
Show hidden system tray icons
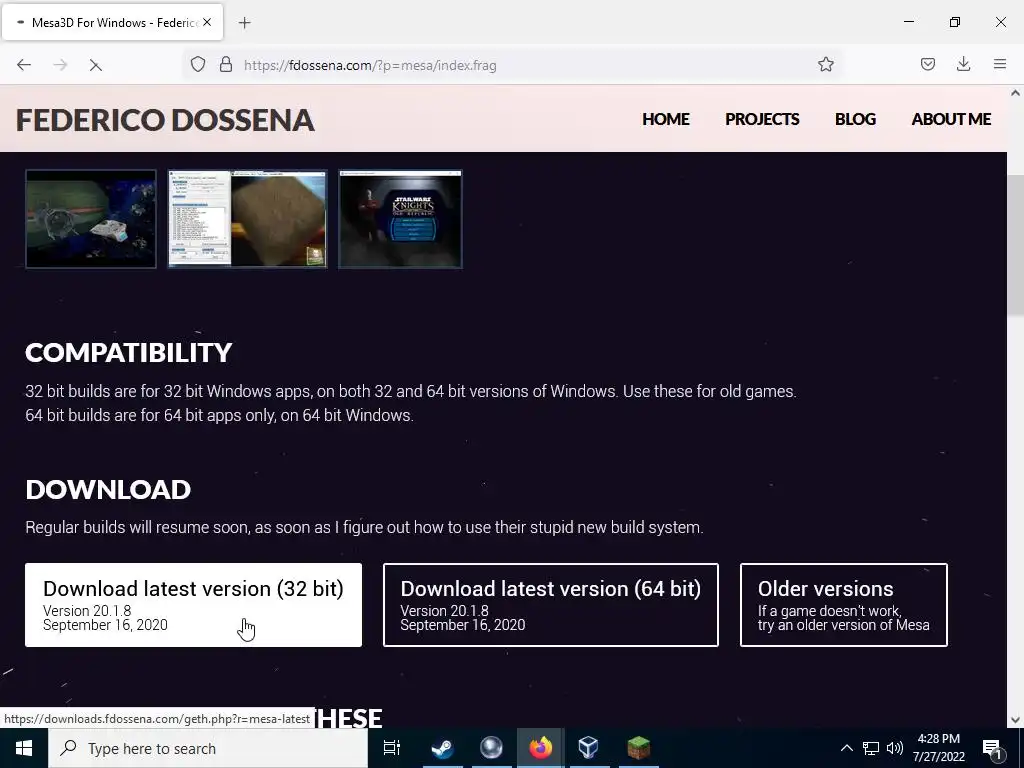click(x=846, y=748)
